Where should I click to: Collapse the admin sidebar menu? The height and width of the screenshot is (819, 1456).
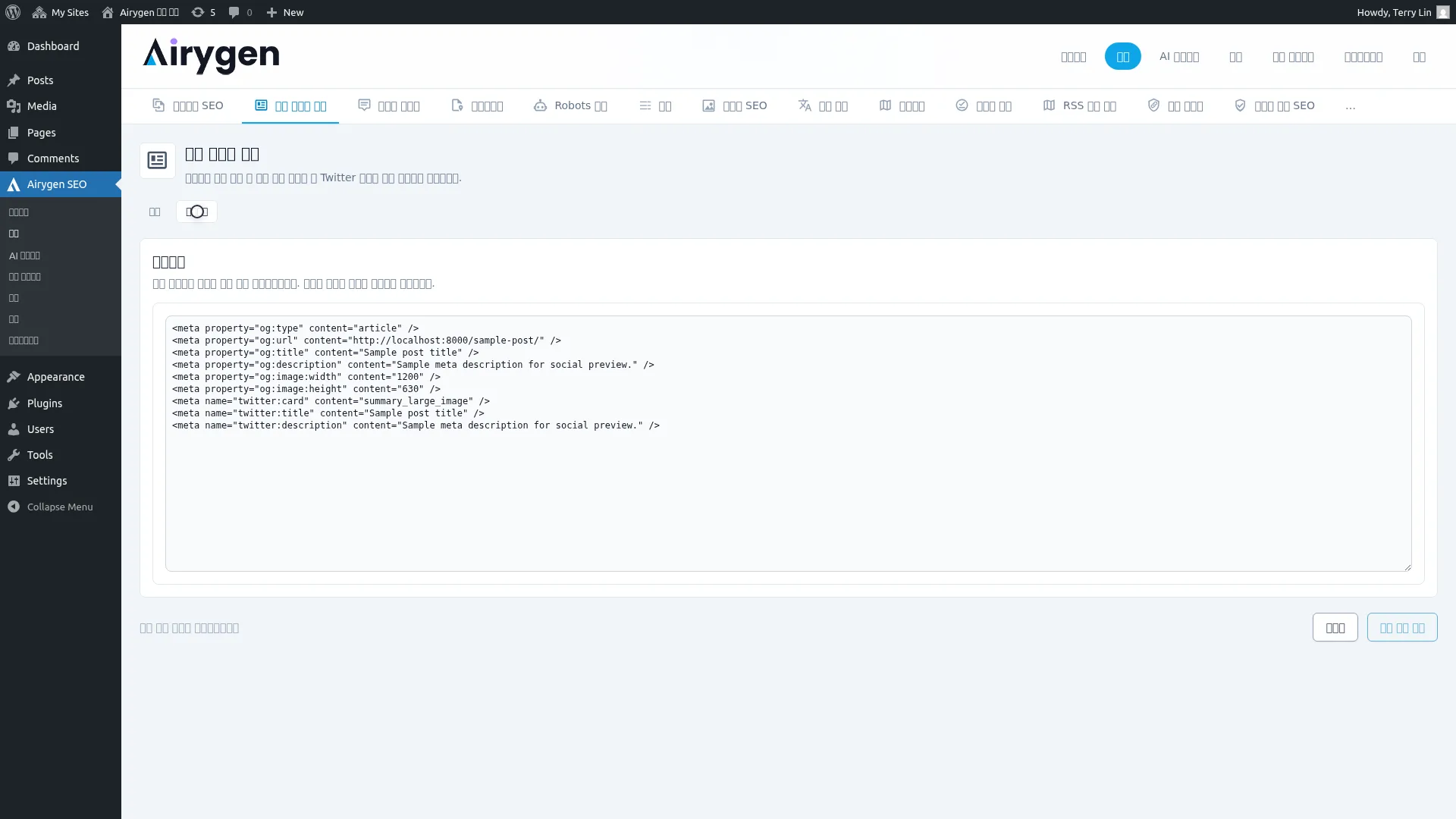[x=61, y=507]
